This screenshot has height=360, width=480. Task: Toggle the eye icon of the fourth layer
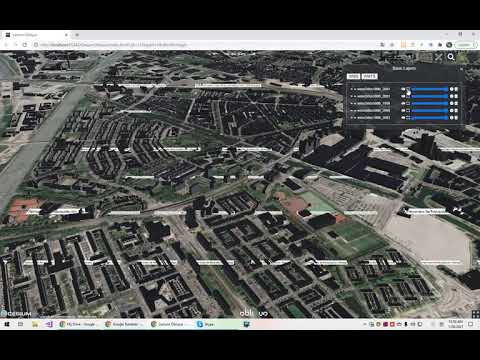click(x=403, y=110)
